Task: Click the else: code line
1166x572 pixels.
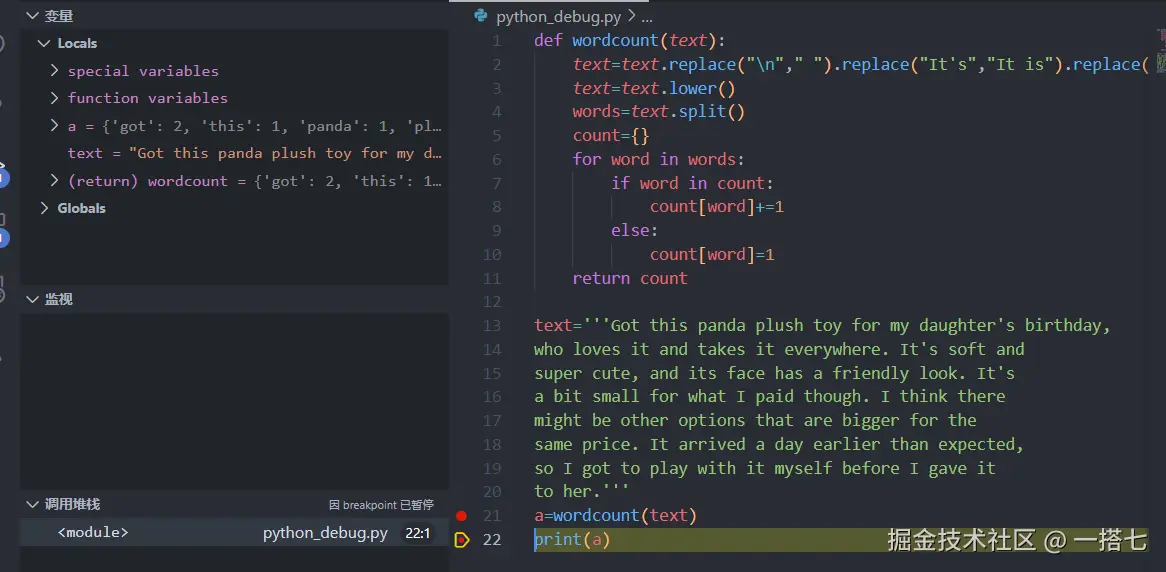Action: click(634, 231)
